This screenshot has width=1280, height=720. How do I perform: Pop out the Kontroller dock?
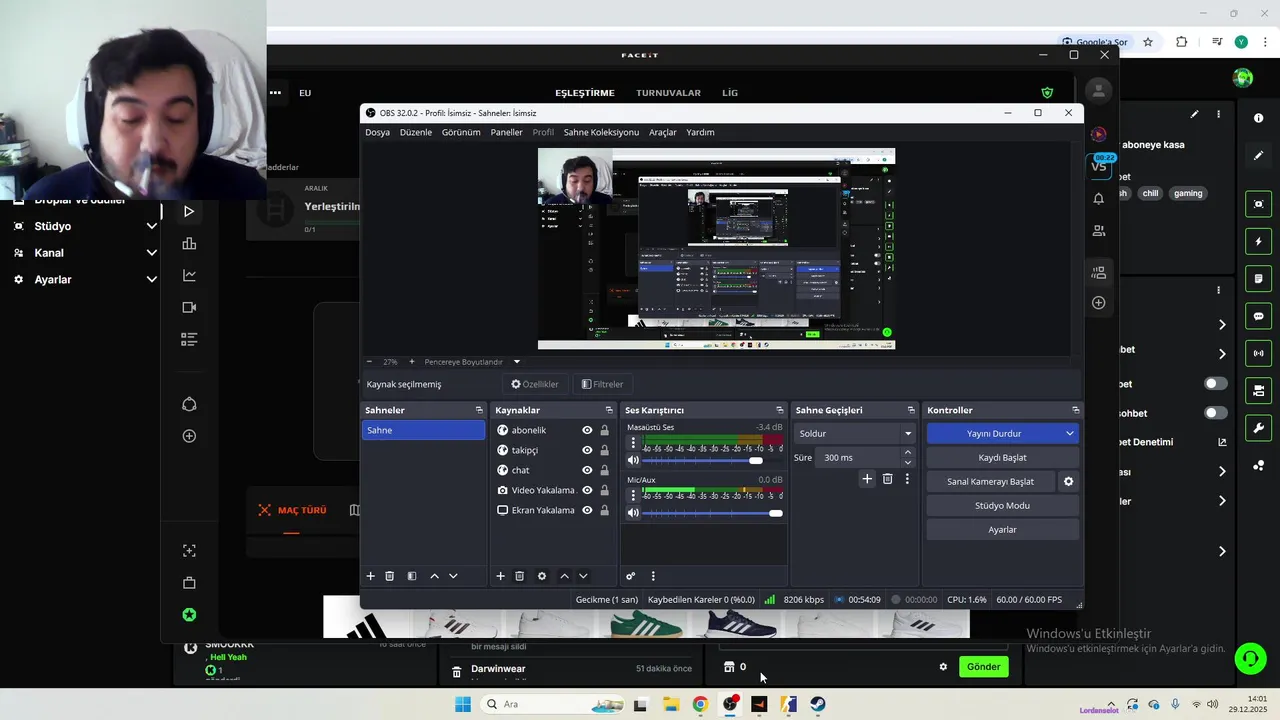tap(1075, 410)
